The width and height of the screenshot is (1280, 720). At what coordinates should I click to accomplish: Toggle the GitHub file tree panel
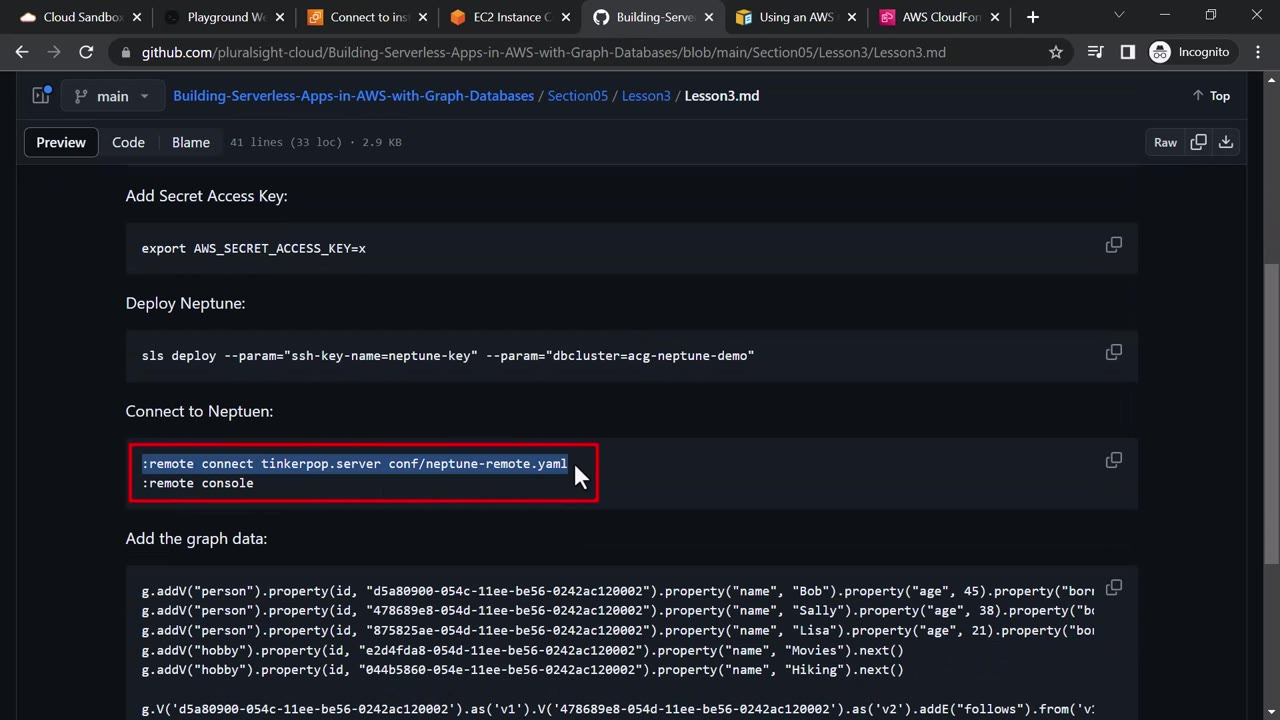(x=41, y=96)
